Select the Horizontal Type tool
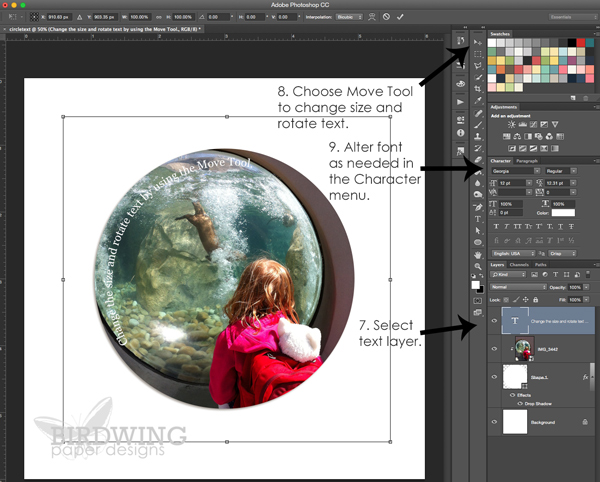 [x=476, y=217]
